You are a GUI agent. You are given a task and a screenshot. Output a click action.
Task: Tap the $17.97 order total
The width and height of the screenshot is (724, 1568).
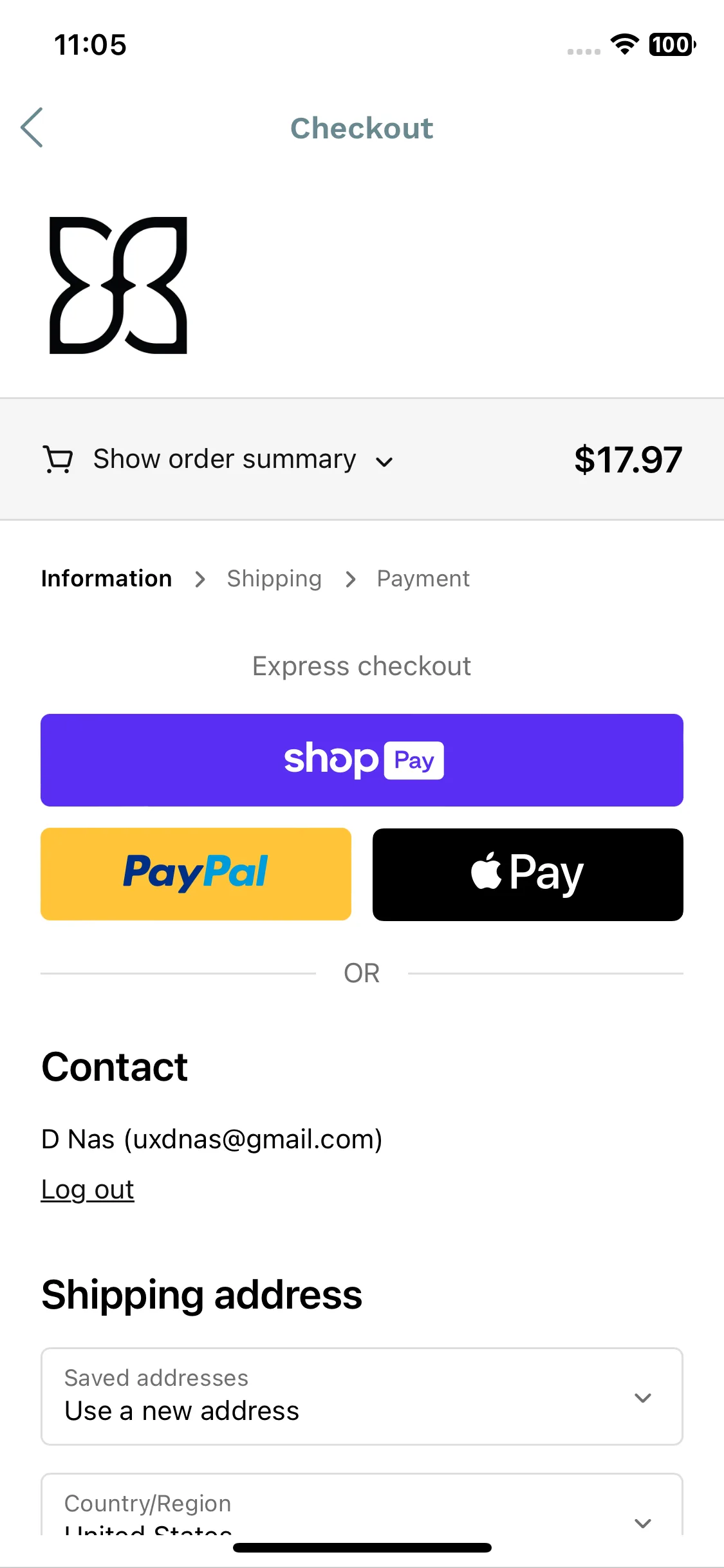click(x=628, y=460)
